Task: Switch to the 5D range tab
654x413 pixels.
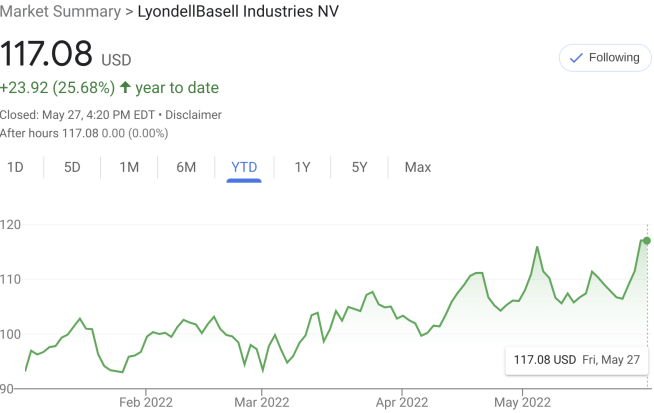Action: click(72, 167)
